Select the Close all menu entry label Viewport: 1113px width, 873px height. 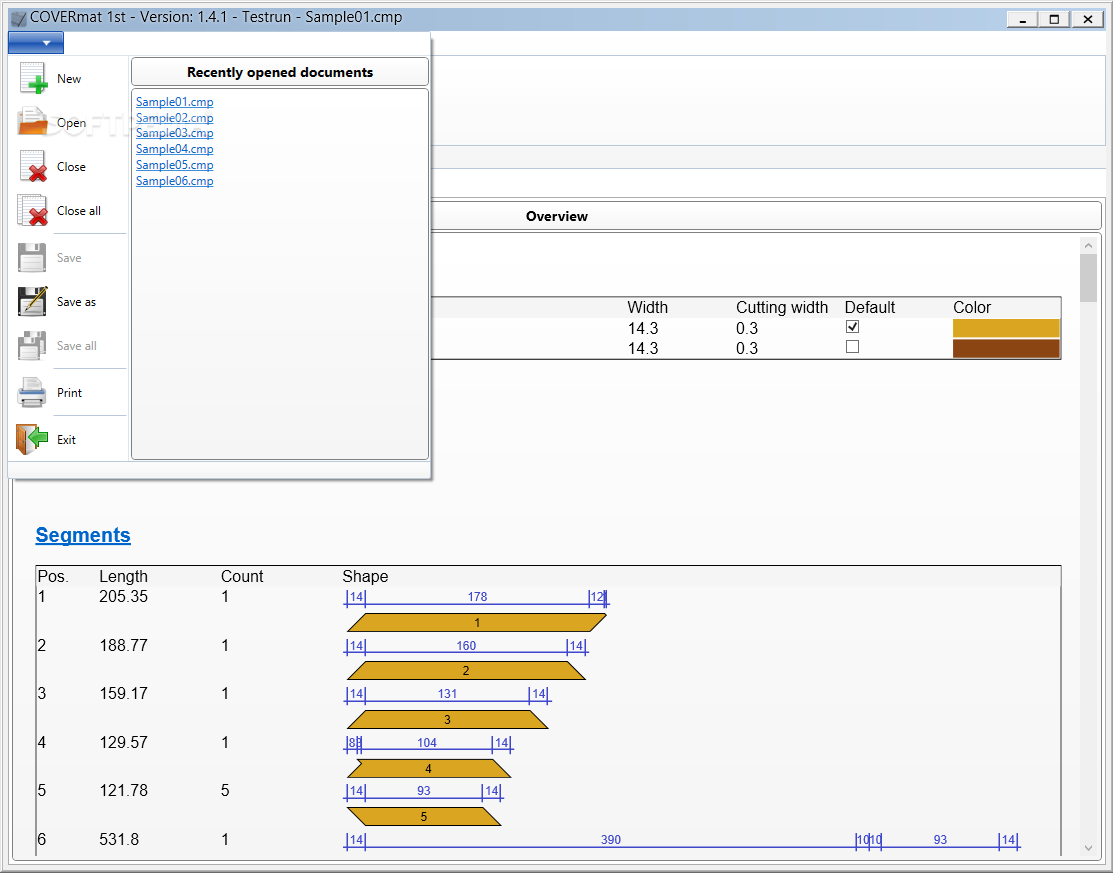pyautogui.click(x=79, y=211)
